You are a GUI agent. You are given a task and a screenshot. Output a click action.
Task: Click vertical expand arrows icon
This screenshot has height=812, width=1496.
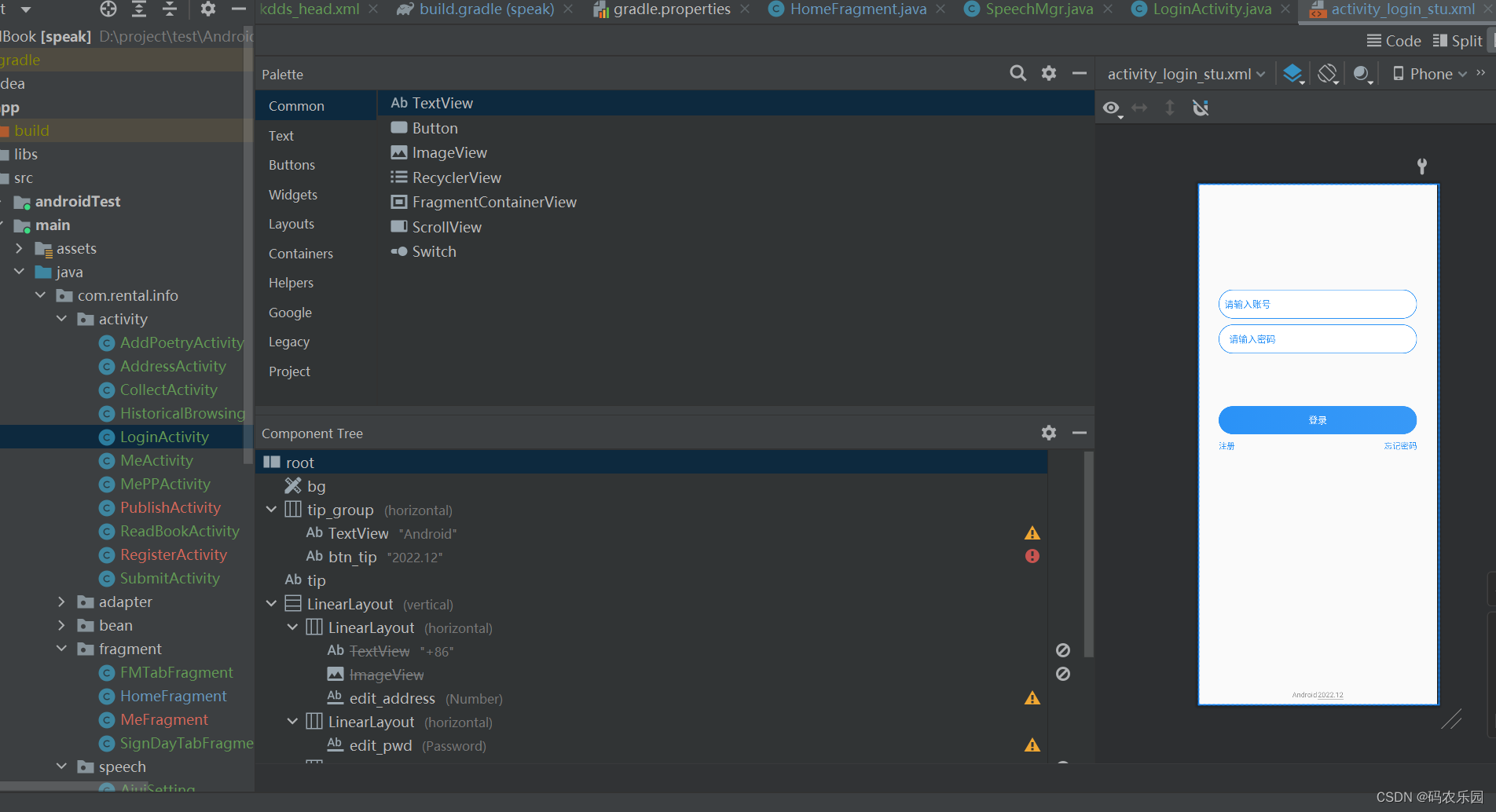pos(1170,108)
